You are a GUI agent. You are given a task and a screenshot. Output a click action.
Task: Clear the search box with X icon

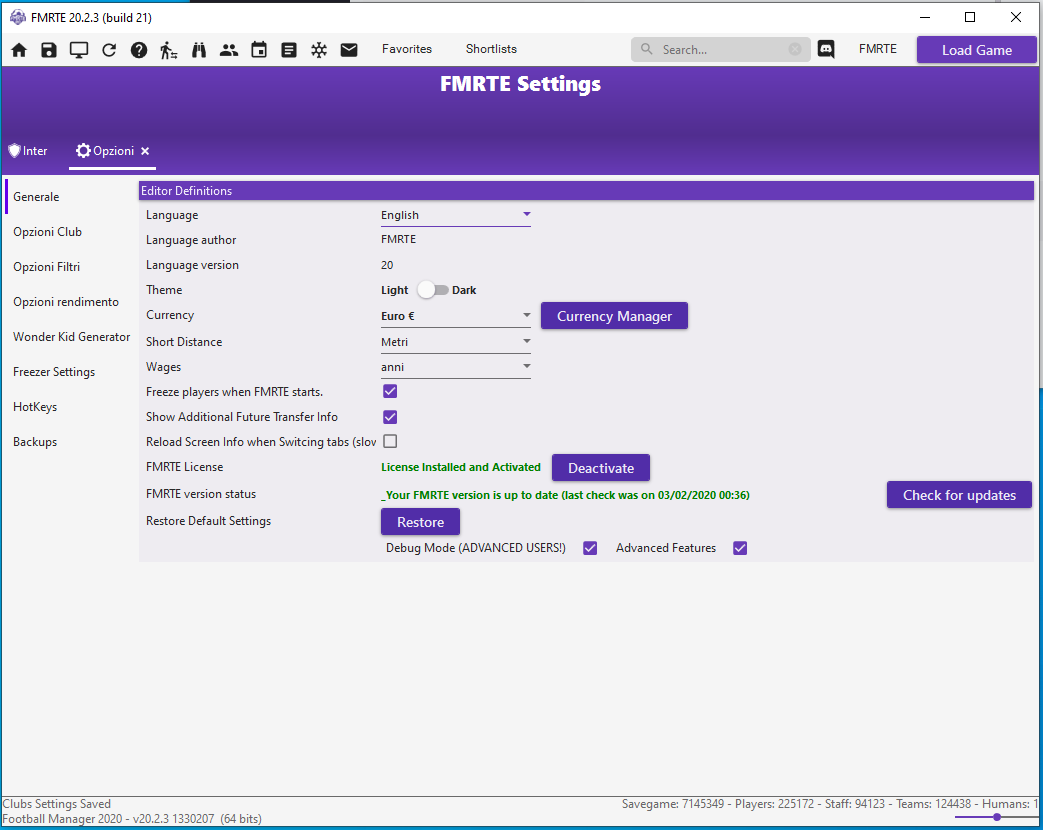[795, 49]
